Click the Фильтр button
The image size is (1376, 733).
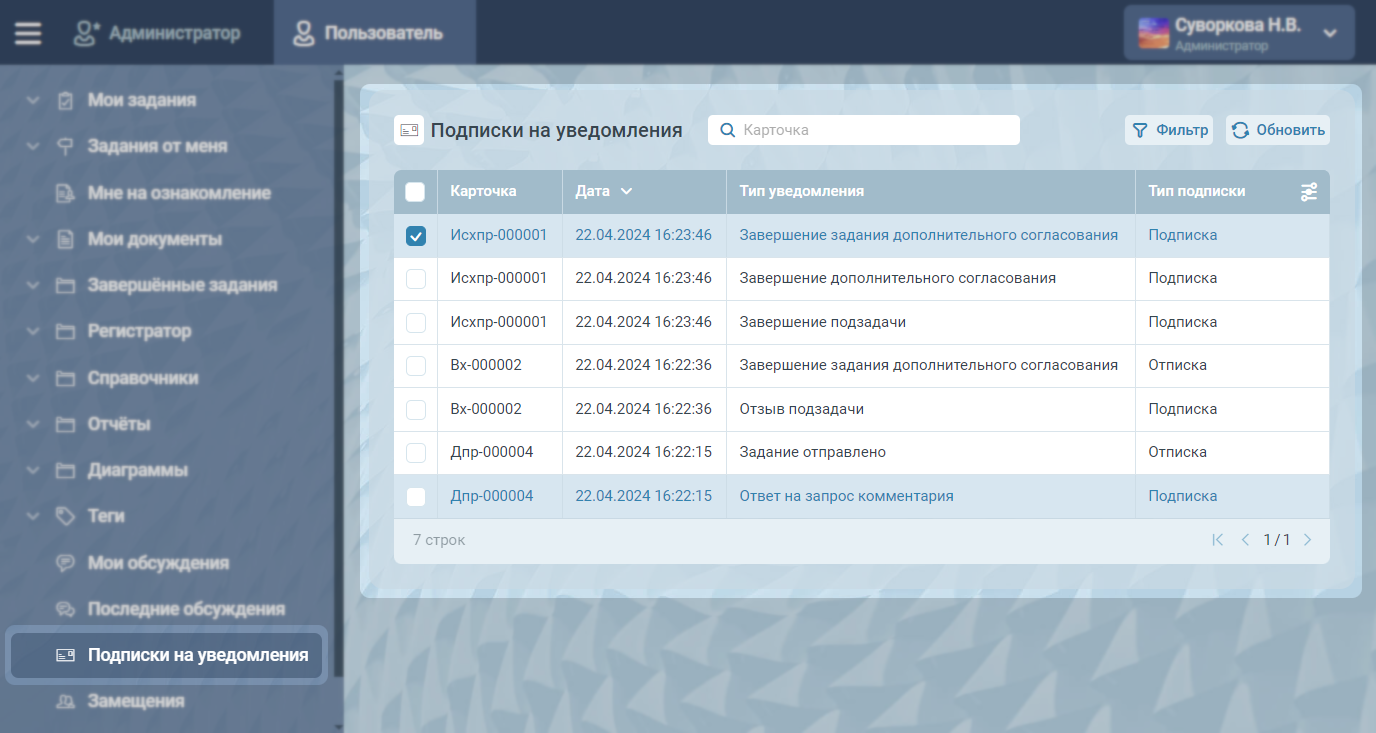click(1169, 130)
